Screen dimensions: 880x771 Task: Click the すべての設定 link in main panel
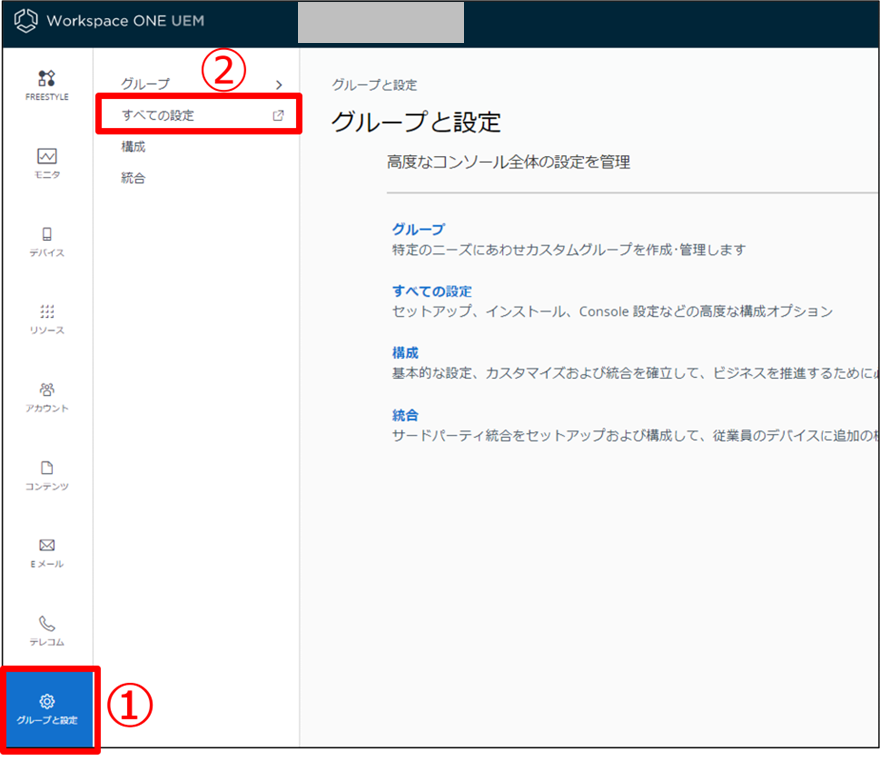point(432,291)
